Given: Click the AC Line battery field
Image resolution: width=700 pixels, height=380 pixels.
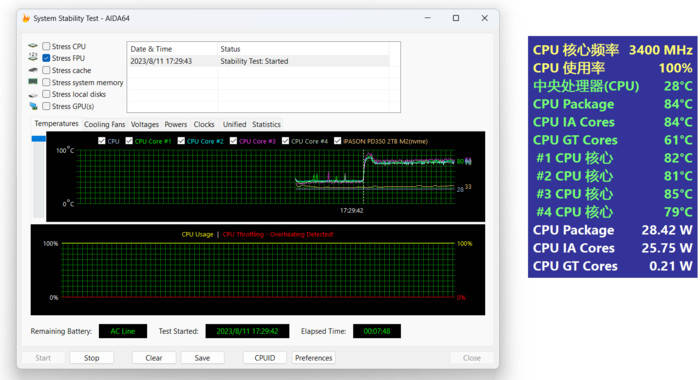Looking at the screenshot, I should (123, 331).
